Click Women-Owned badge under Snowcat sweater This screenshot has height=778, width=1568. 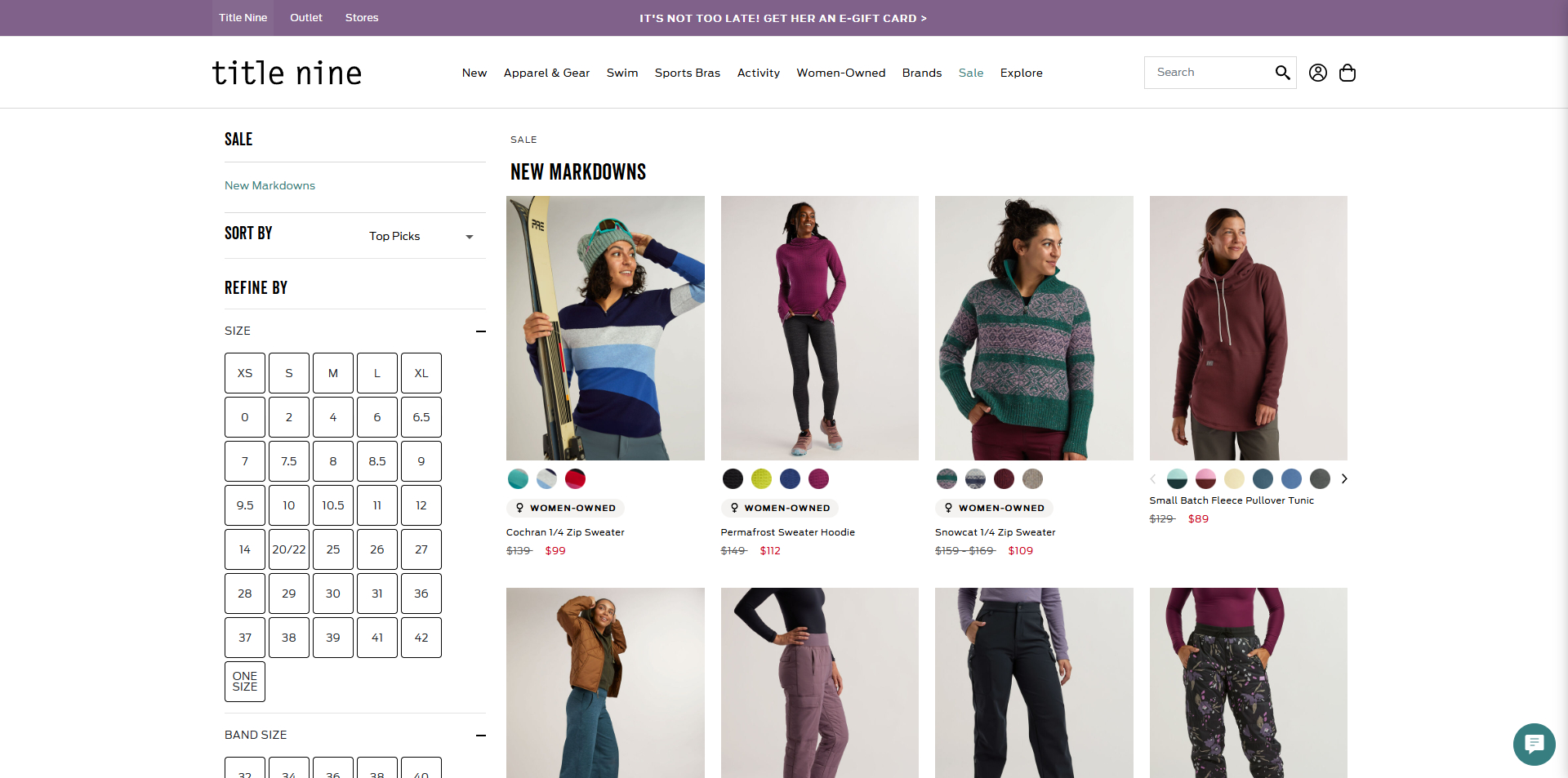pyautogui.click(x=994, y=508)
